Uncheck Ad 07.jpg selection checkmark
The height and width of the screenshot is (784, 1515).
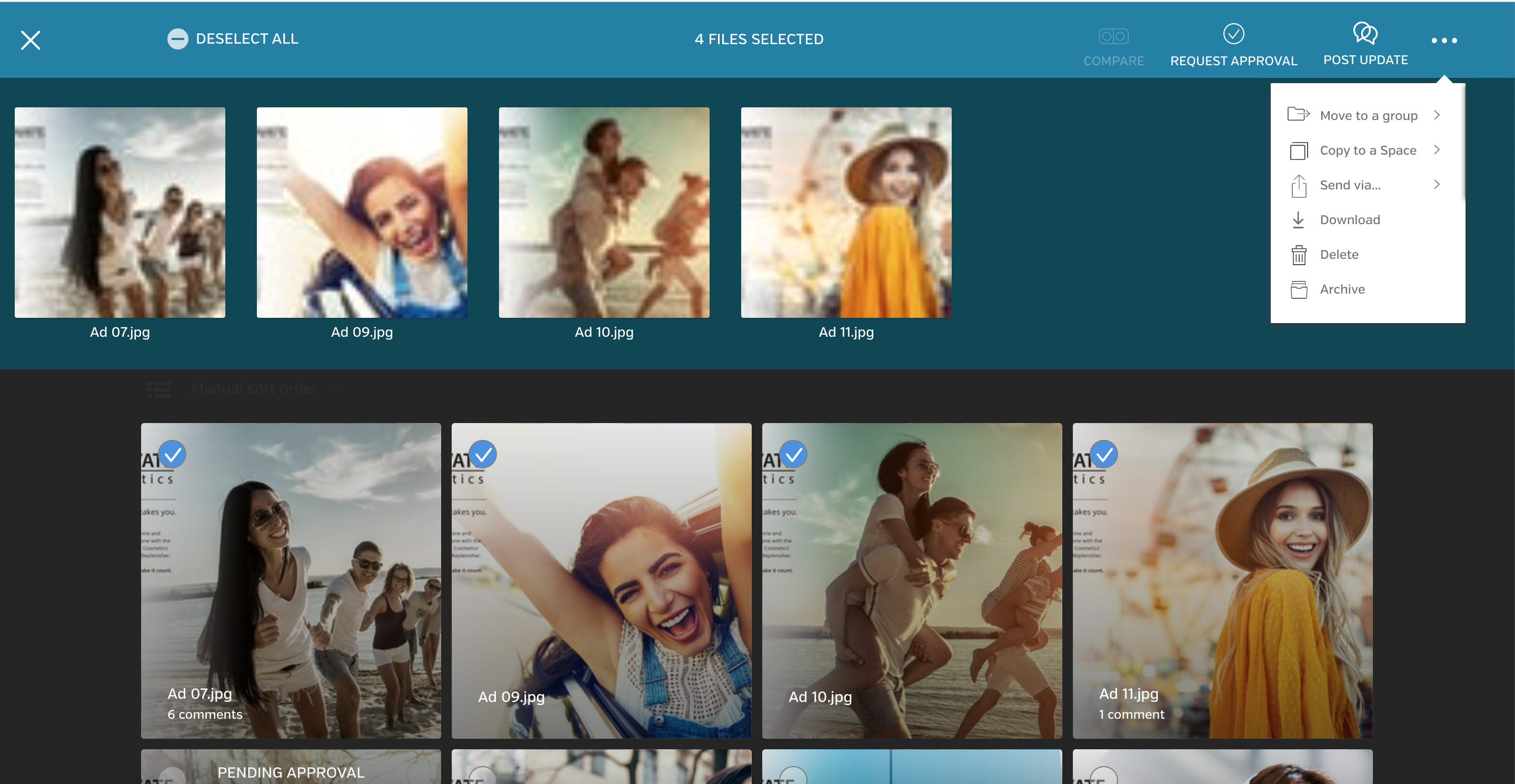click(x=172, y=454)
